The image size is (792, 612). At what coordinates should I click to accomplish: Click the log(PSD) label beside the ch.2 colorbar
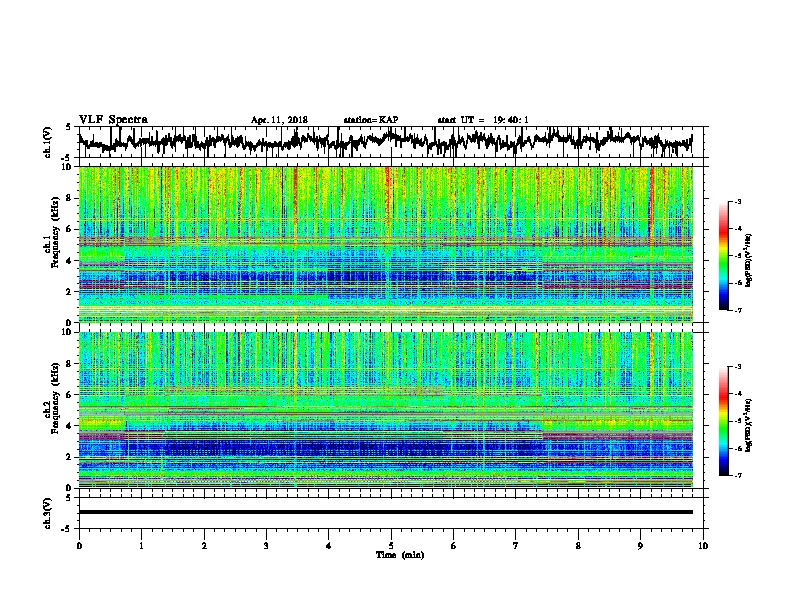[749, 425]
